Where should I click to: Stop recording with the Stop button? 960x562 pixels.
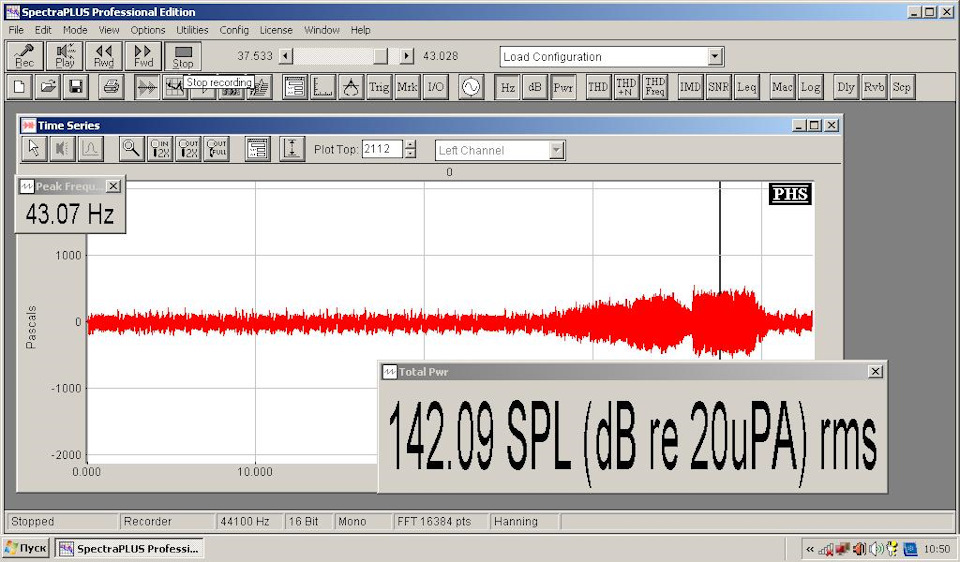coord(182,56)
